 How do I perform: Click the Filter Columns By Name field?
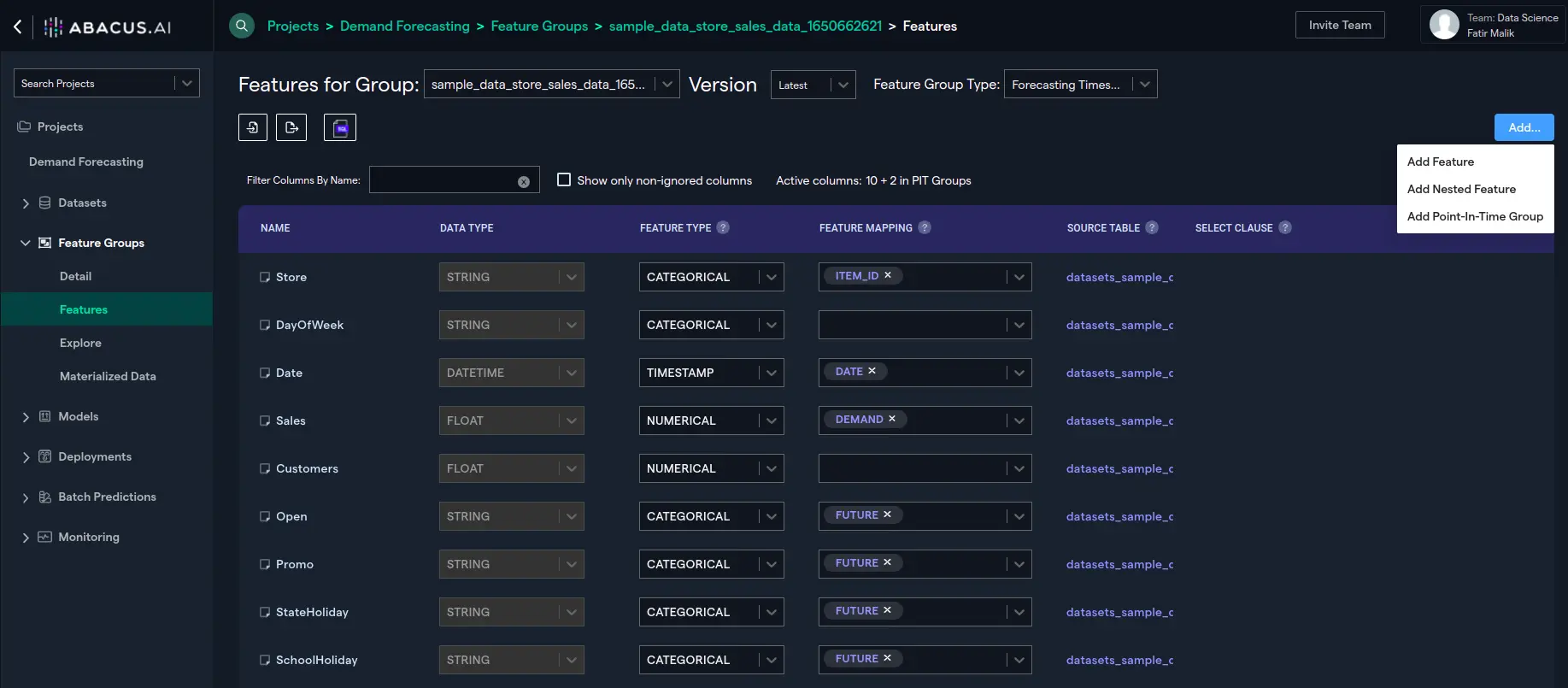point(442,180)
